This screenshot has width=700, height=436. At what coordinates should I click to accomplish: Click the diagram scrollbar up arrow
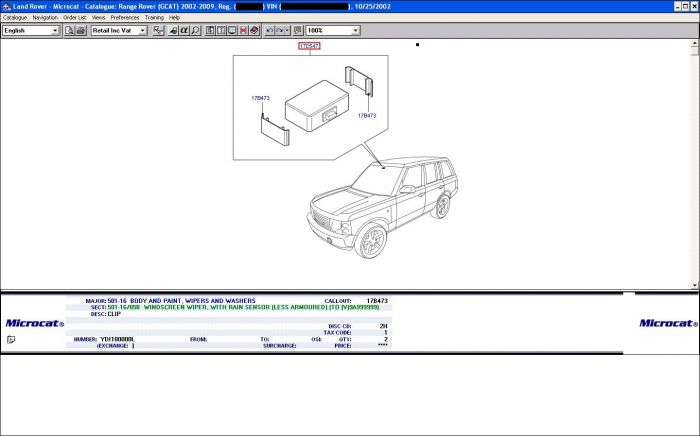click(695, 43)
